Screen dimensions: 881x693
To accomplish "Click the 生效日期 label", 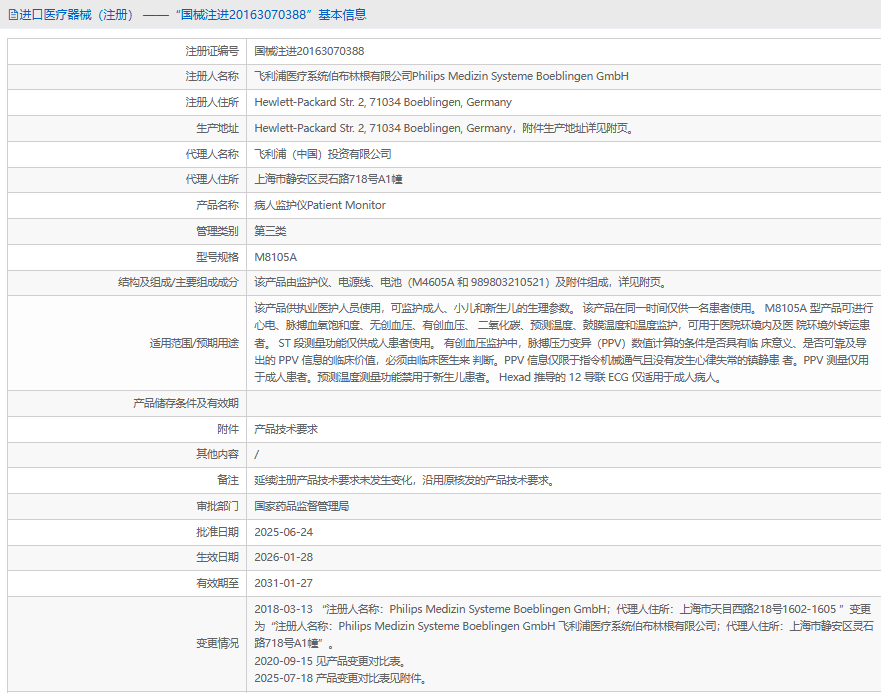I will coord(217,558).
